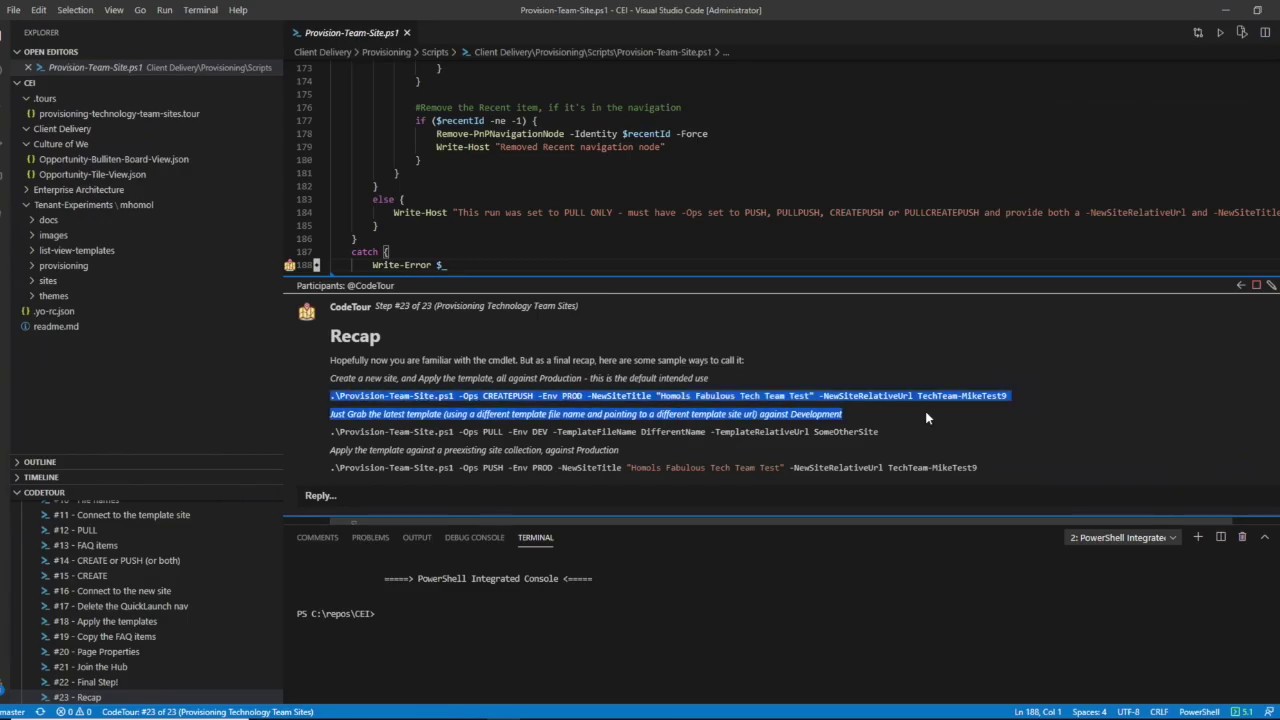Switch to the Output panel tab

(417, 537)
